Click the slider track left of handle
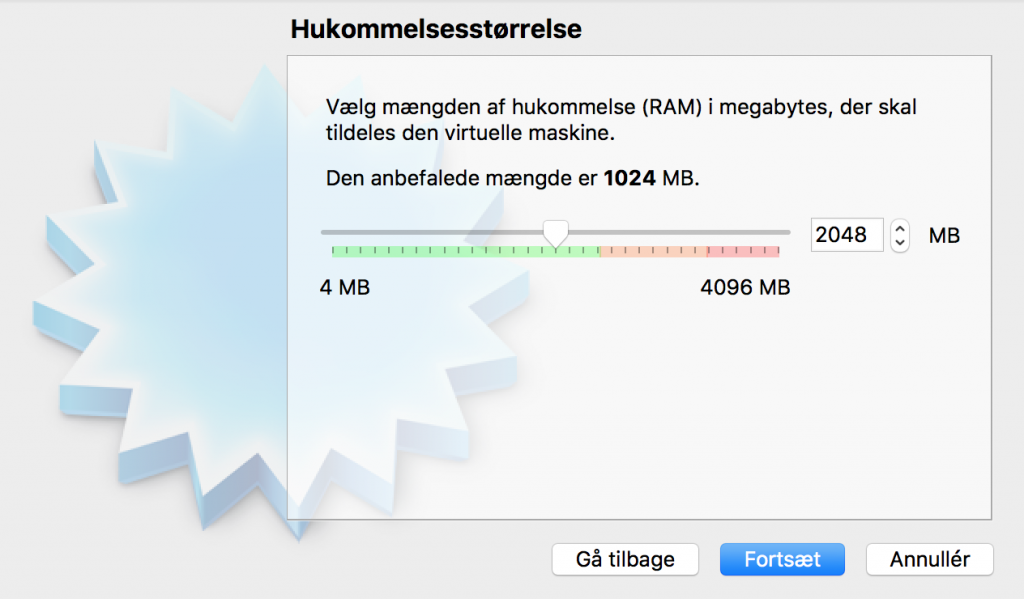Image resolution: width=1024 pixels, height=599 pixels. [x=432, y=232]
